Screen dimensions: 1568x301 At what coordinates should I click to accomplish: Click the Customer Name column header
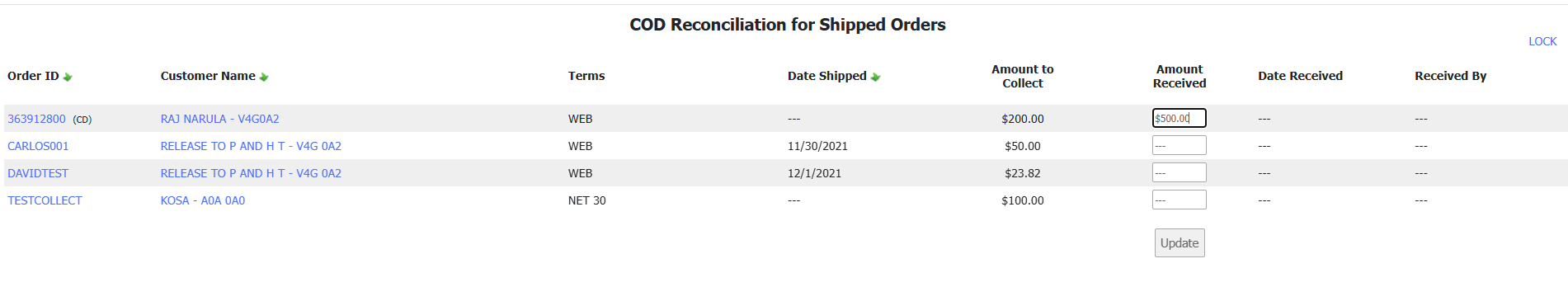coord(208,76)
